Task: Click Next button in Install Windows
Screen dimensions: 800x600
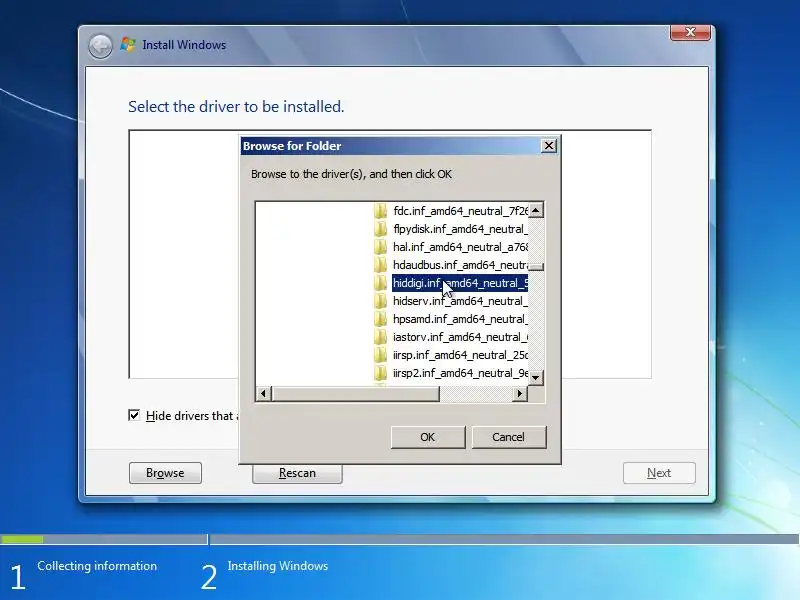Action: 659,473
